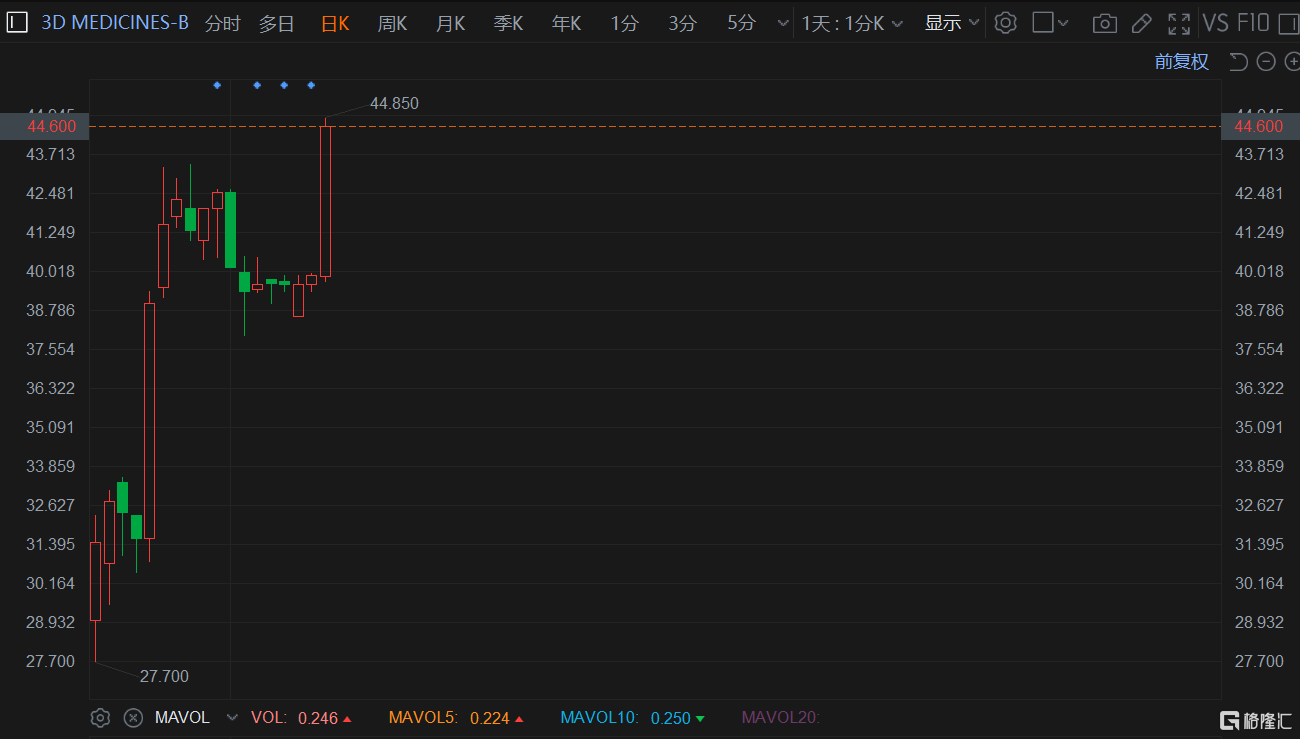The width and height of the screenshot is (1300, 739).
Task: Switch to 多日 multi-day view
Action: tap(277, 23)
